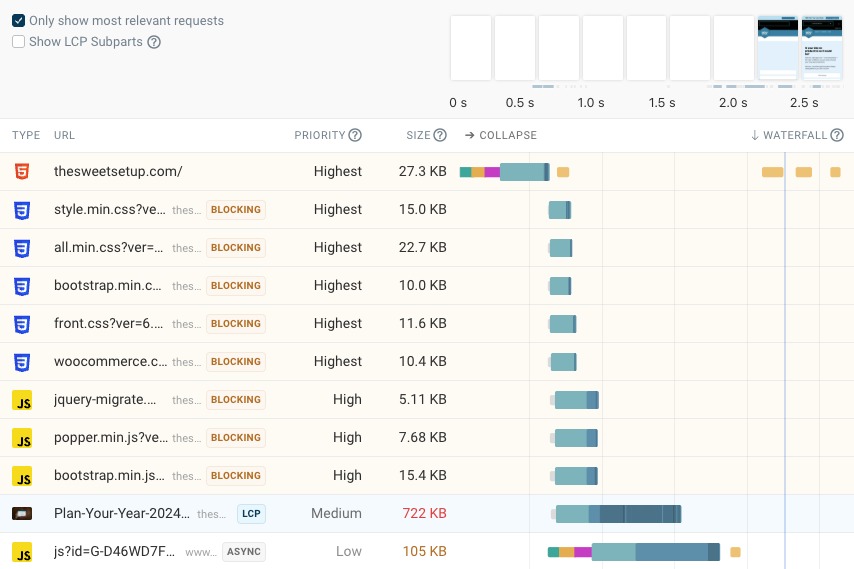Click LCP badge on Plan-Your-Year row
The width and height of the screenshot is (854, 569).
251,513
